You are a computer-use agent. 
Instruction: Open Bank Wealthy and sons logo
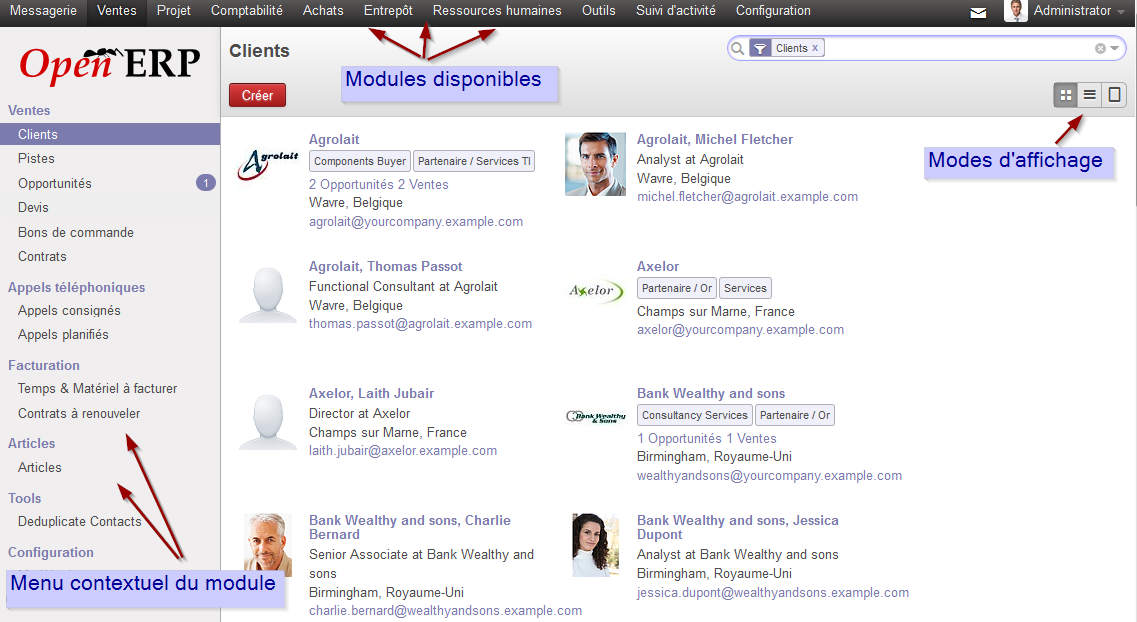[595, 417]
